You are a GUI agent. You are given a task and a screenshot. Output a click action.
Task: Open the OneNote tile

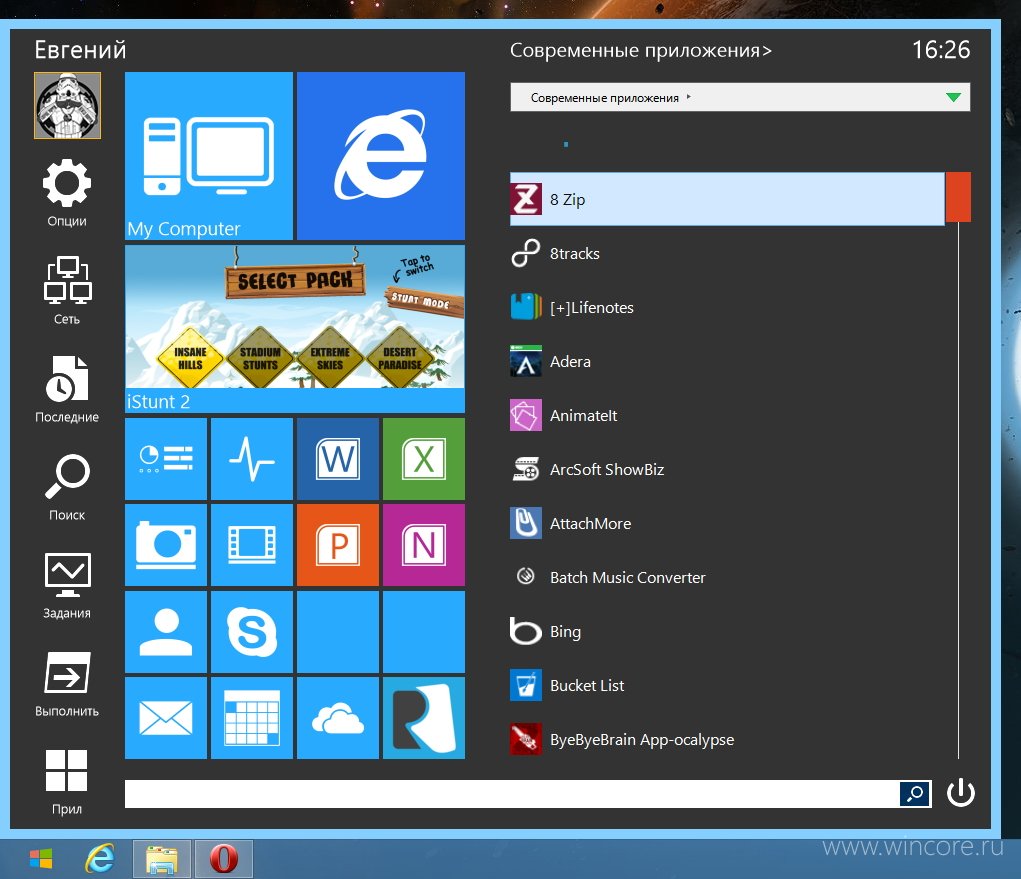tap(424, 545)
